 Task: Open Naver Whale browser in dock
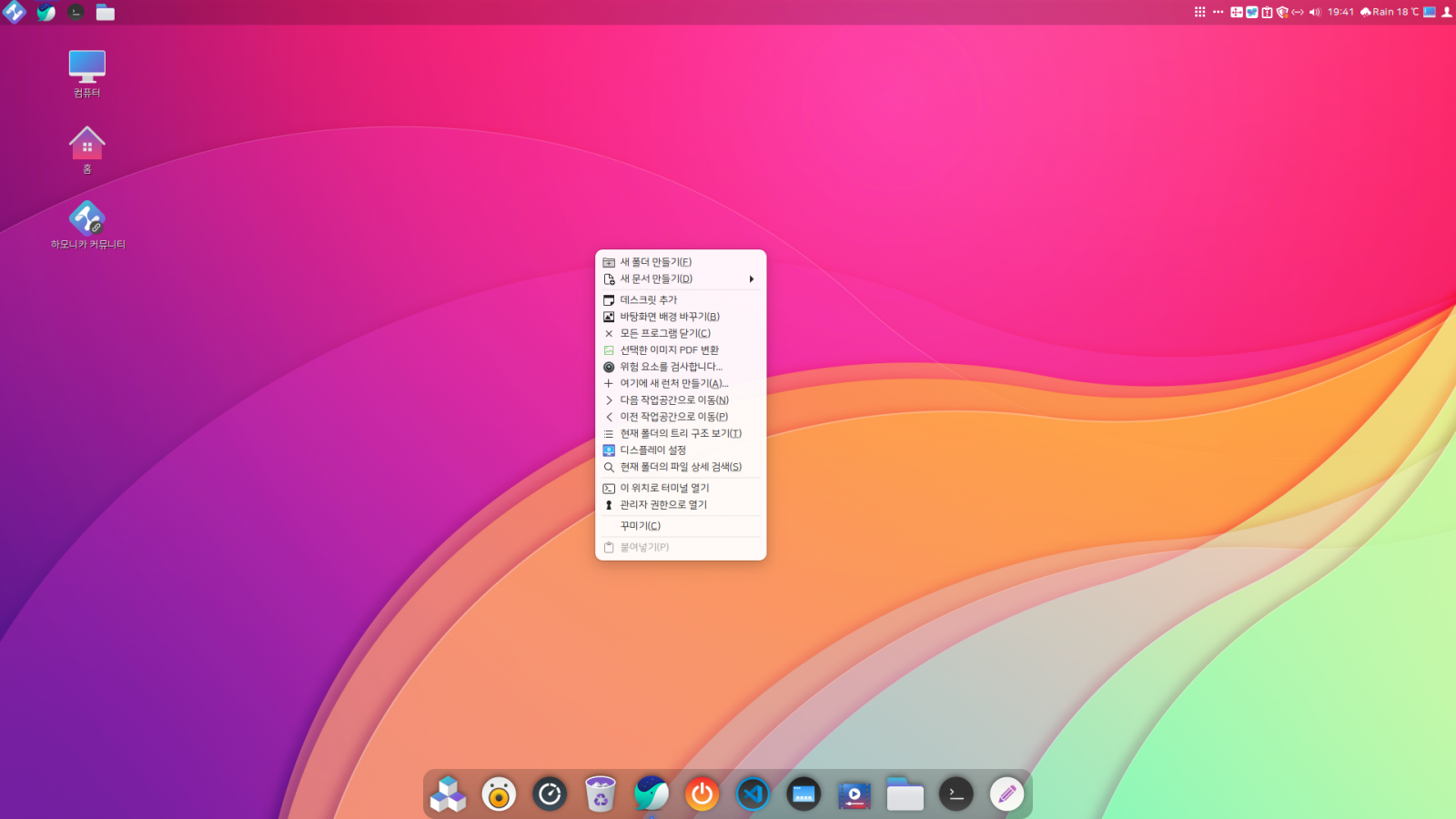point(651,794)
